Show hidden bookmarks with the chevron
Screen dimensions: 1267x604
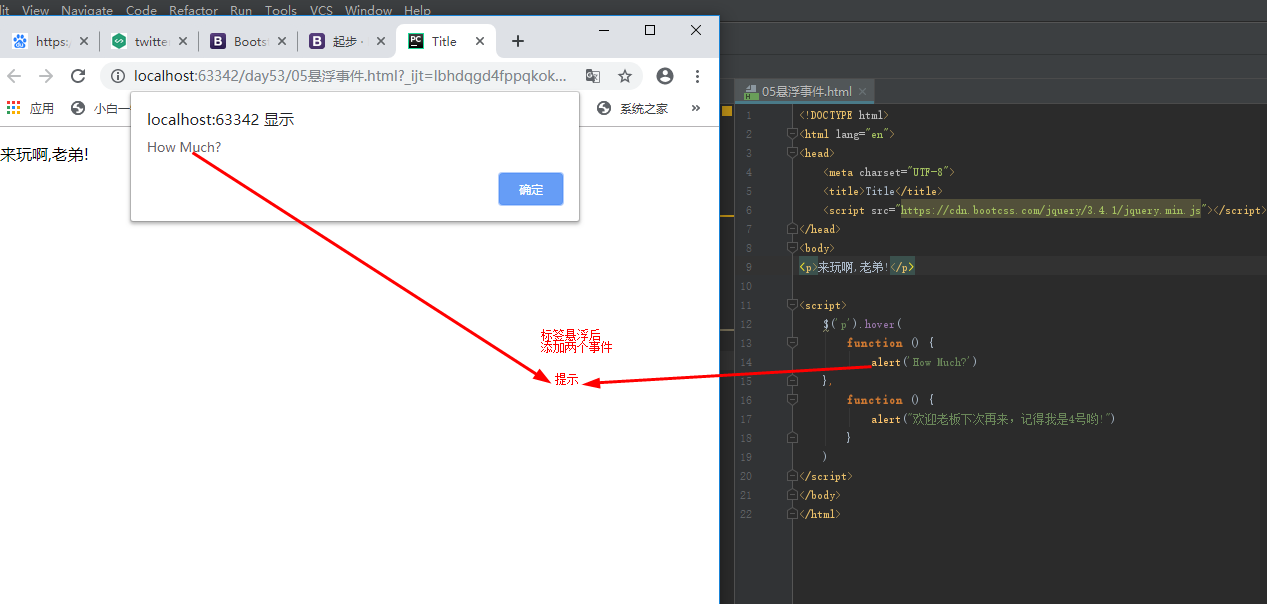(x=696, y=108)
